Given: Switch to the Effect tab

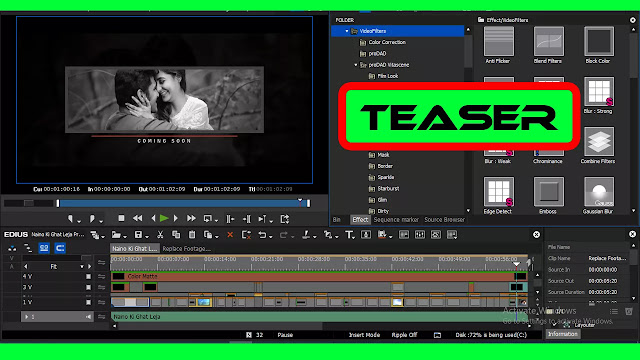Looking at the screenshot, I should [x=360, y=220].
